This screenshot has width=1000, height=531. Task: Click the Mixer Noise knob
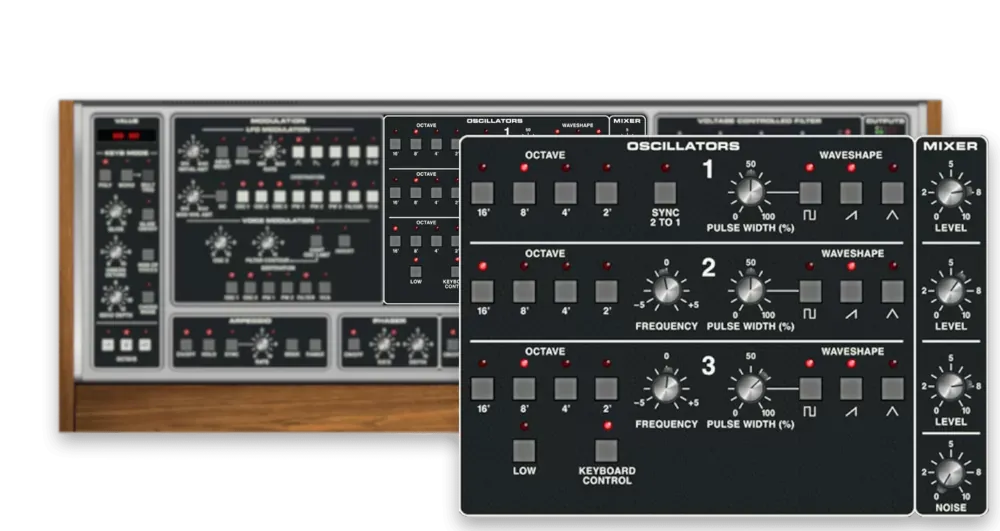coord(950,473)
